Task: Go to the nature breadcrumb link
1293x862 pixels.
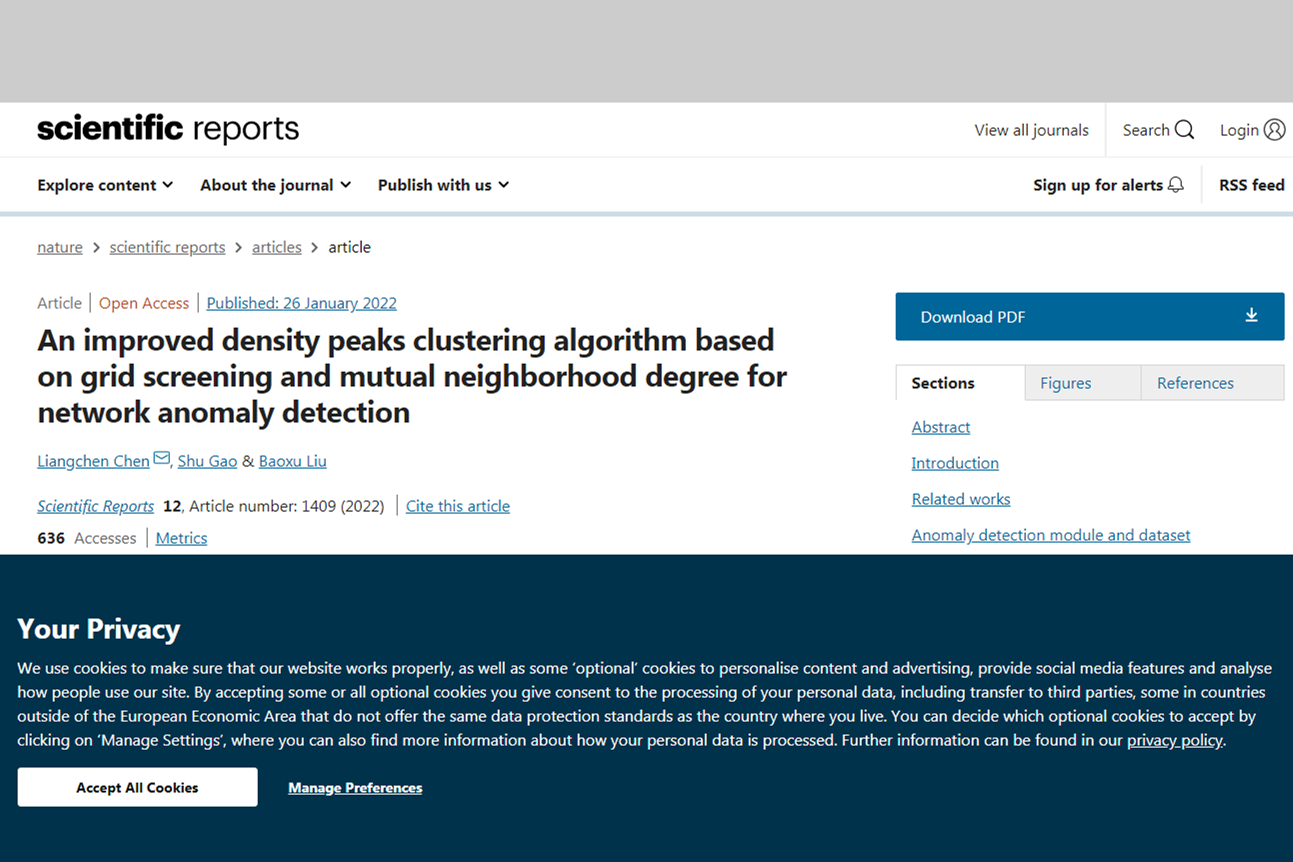Action: (x=60, y=247)
